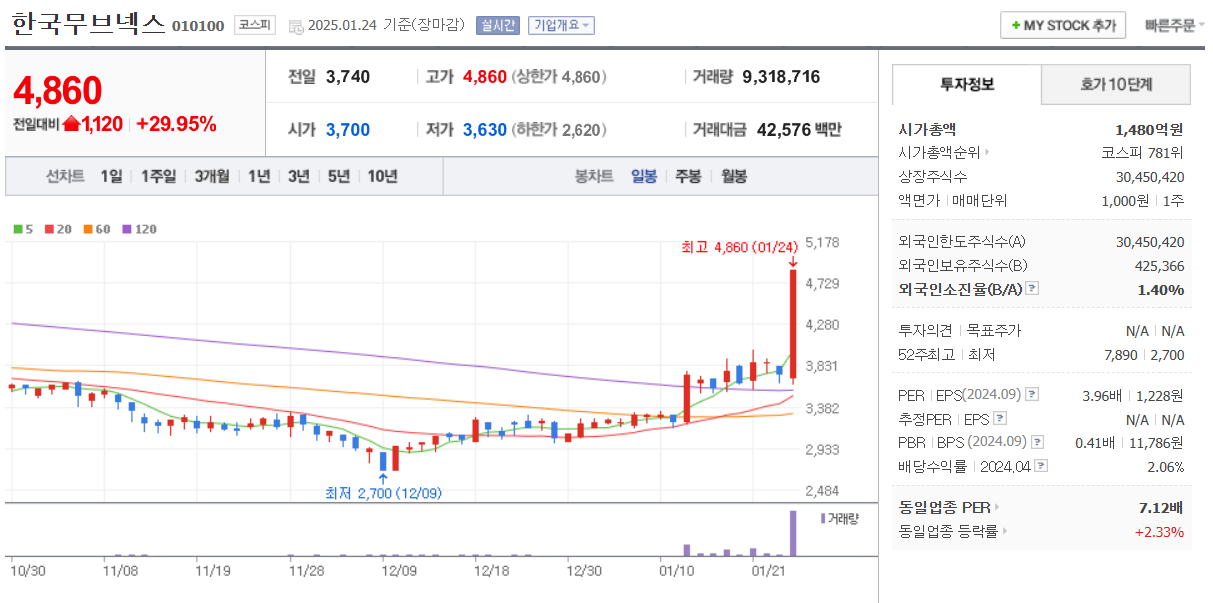Click the 상장주식수 value 30,450,420
The width and height of the screenshot is (1213, 603).
1150,177
